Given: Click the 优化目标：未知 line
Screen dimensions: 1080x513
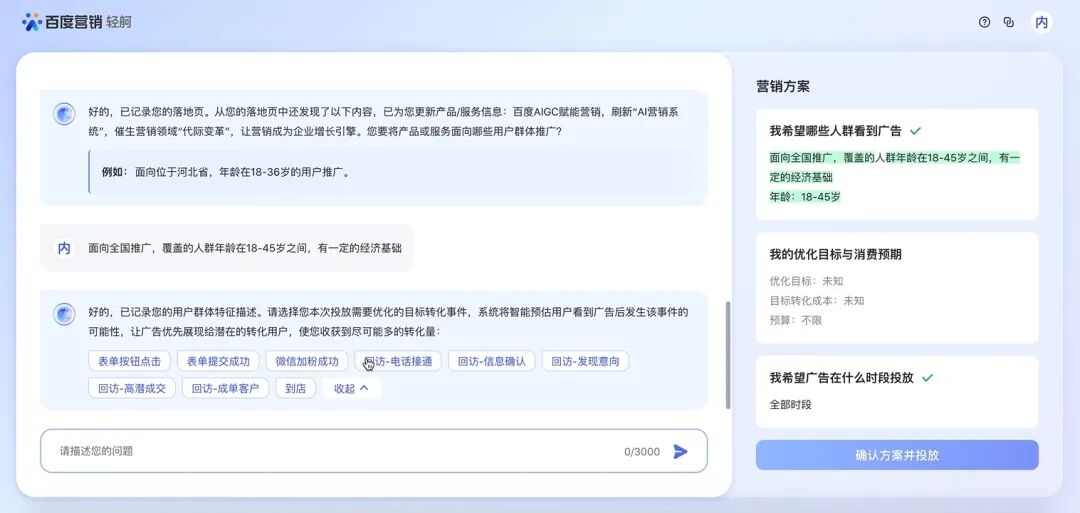Looking at the screenshot, I should (x=806, y=281).
